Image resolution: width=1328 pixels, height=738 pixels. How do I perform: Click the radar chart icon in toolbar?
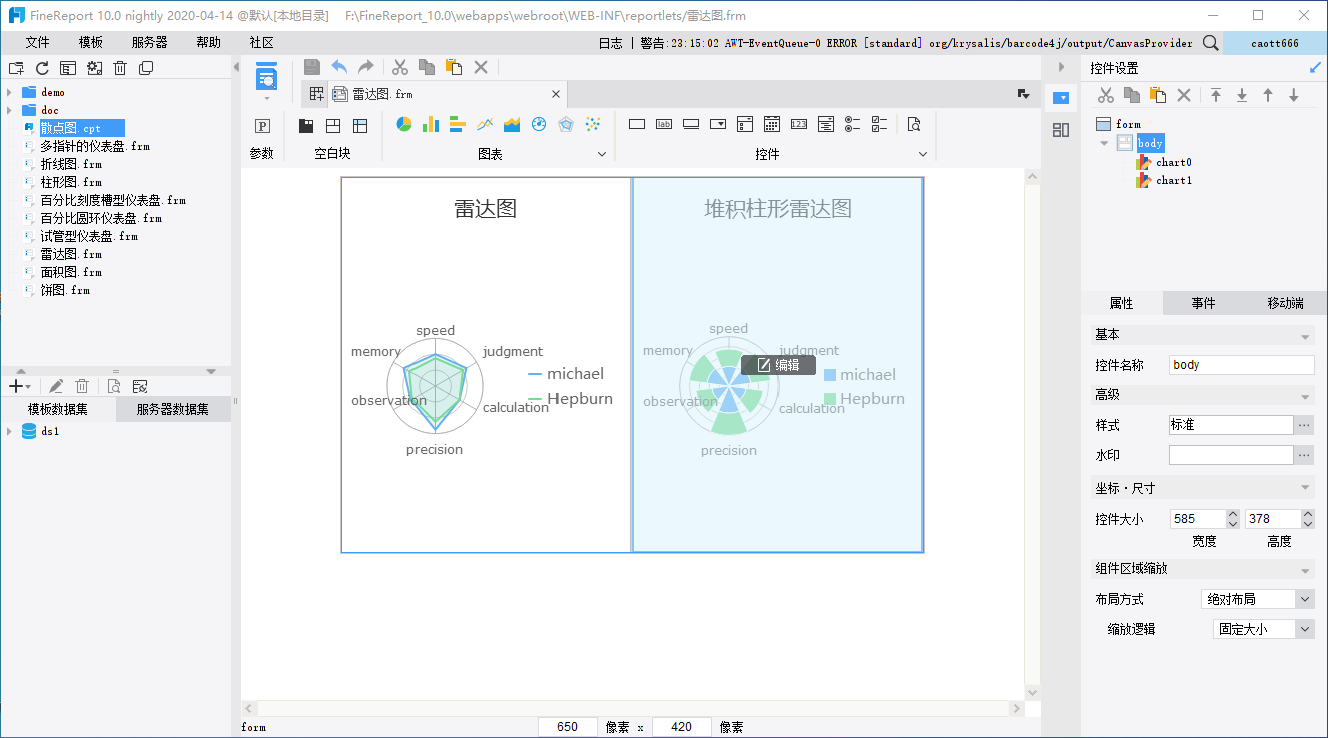(x=566, y=124)
